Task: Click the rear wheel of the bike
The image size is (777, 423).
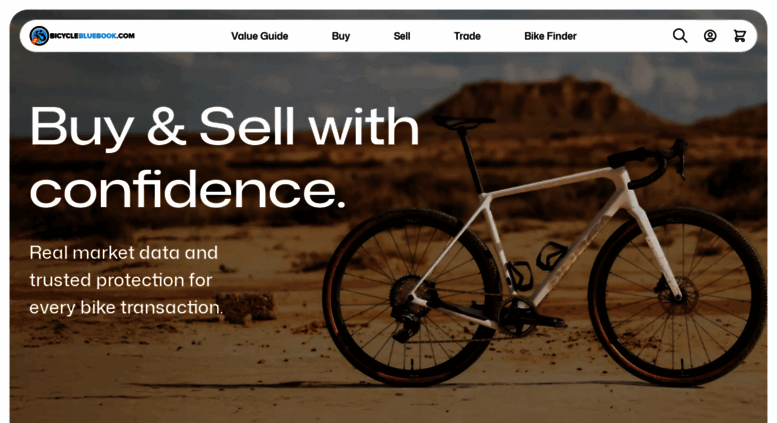Action: pos(412,297)
